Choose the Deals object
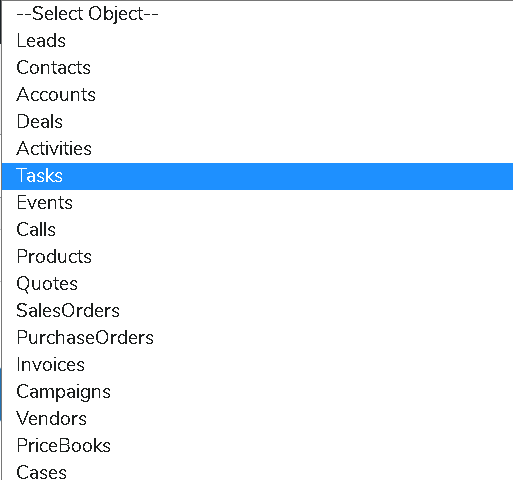 tap(257, 122)
